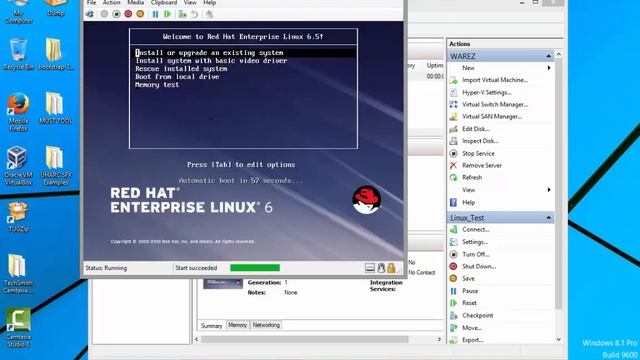This screenshot has width=640, height=360.
Task: Click the green Reset toolbar icon
Action: 167,14
